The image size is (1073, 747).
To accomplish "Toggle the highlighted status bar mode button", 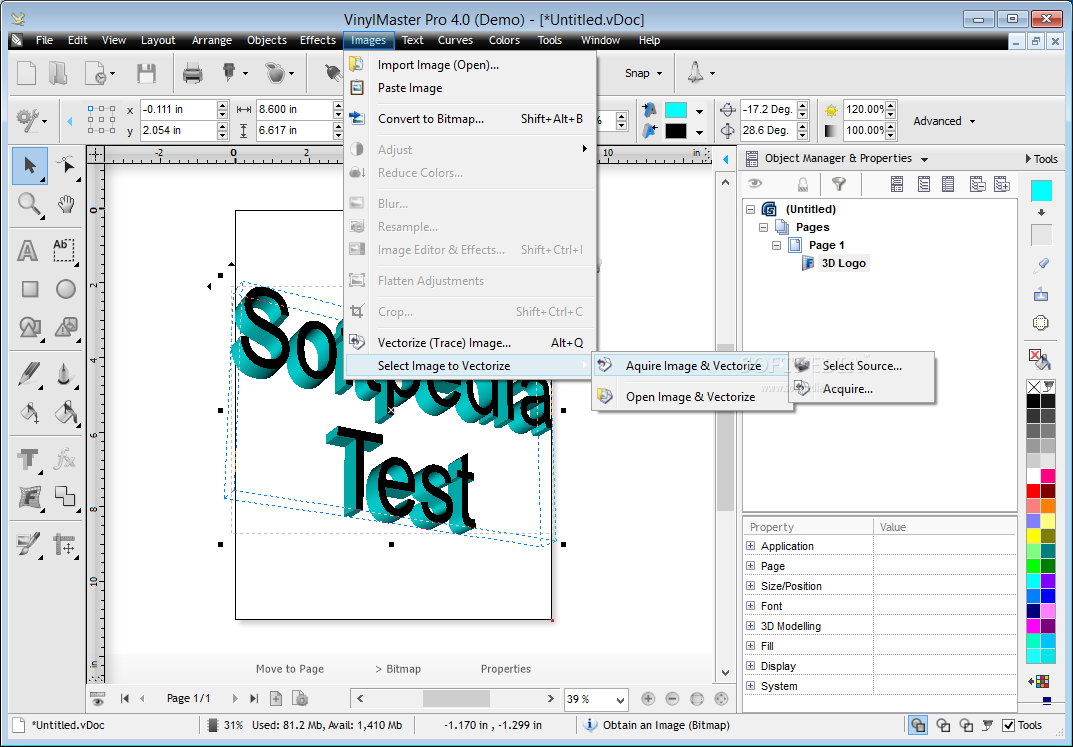I will (x=918, y=725).
